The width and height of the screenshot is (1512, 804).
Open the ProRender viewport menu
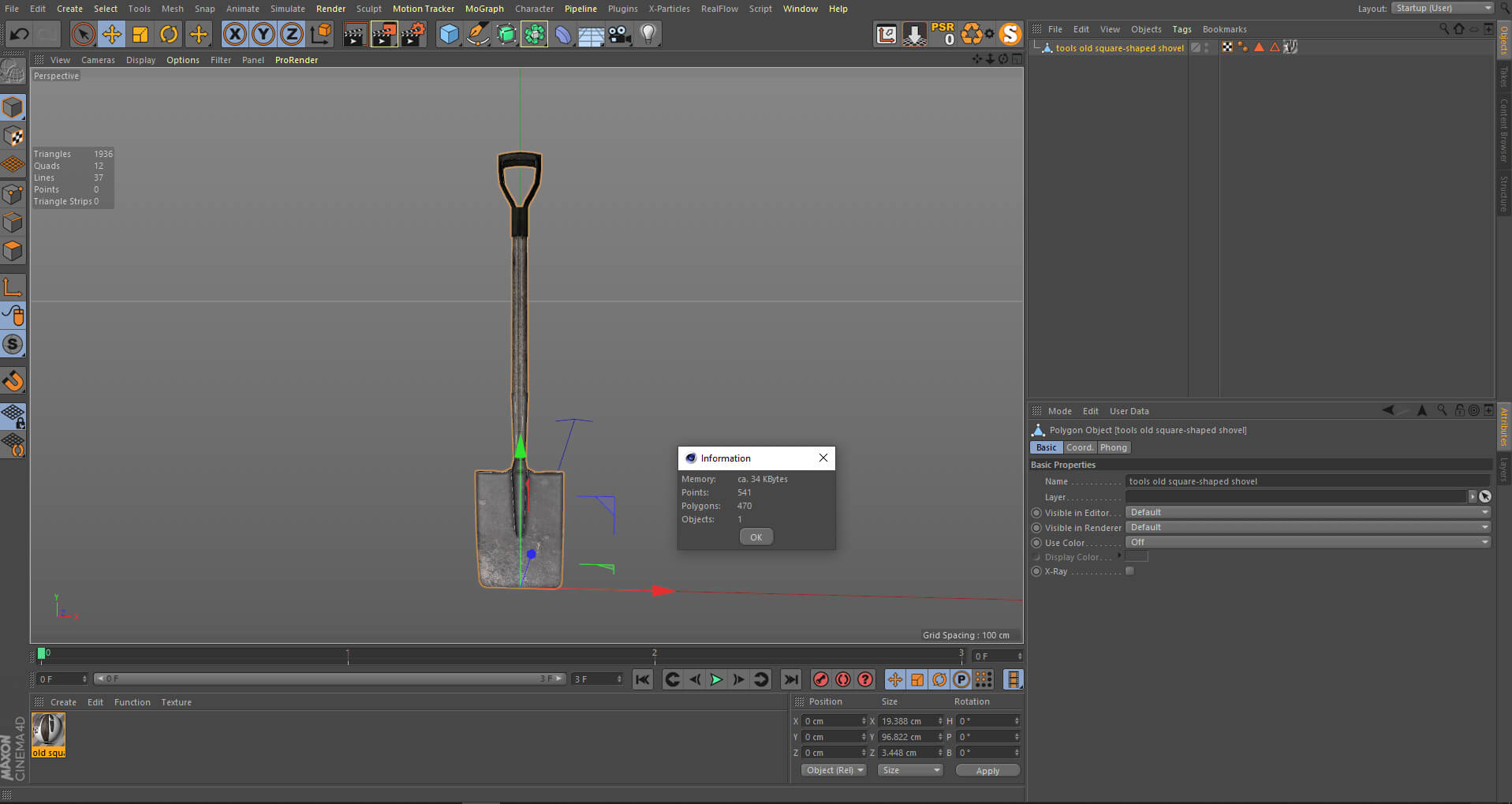tap(297, 60)
